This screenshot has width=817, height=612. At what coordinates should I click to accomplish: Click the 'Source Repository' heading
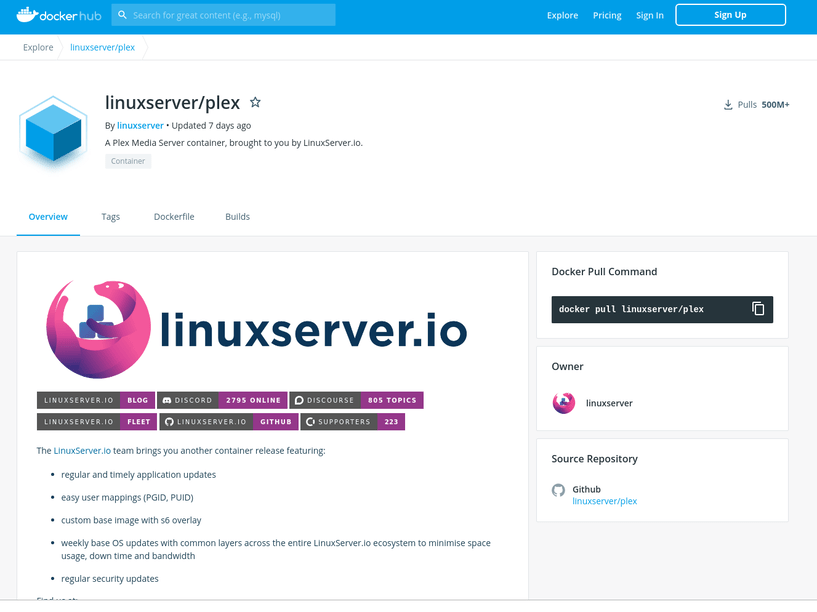pyautogui.click(x=595, y=459)
